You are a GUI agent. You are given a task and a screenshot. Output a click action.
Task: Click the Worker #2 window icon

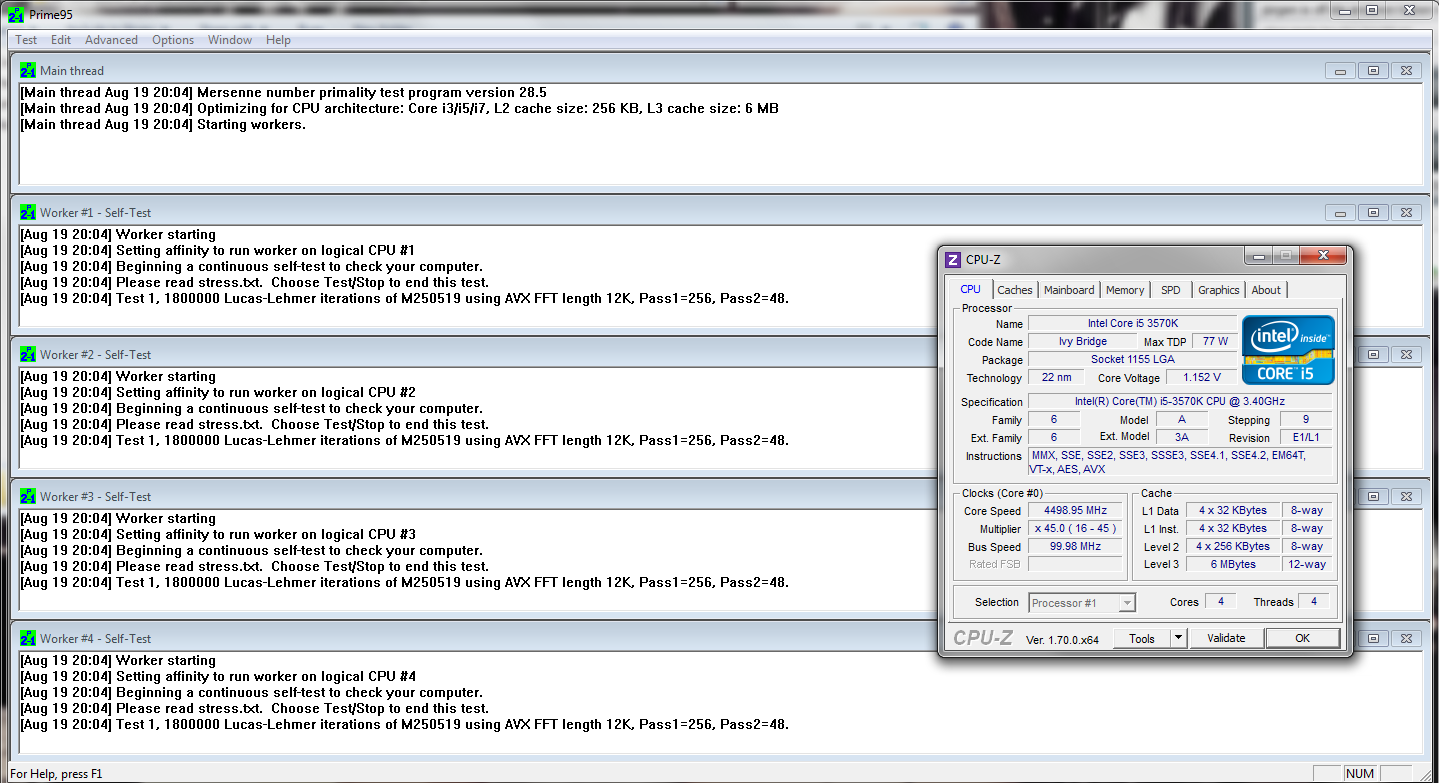pyautogui.click(x=28, y=355)
